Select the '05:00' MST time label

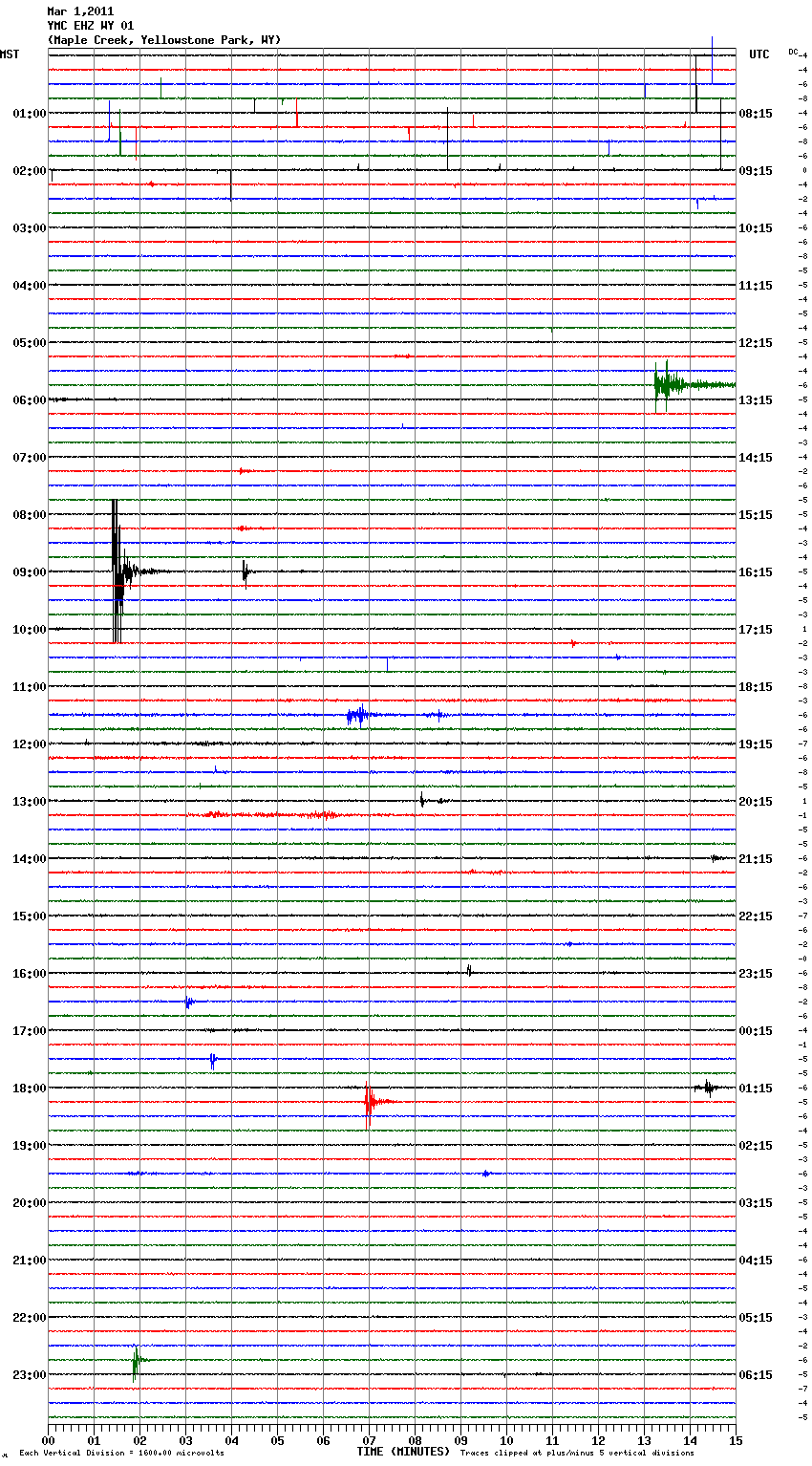30,342
